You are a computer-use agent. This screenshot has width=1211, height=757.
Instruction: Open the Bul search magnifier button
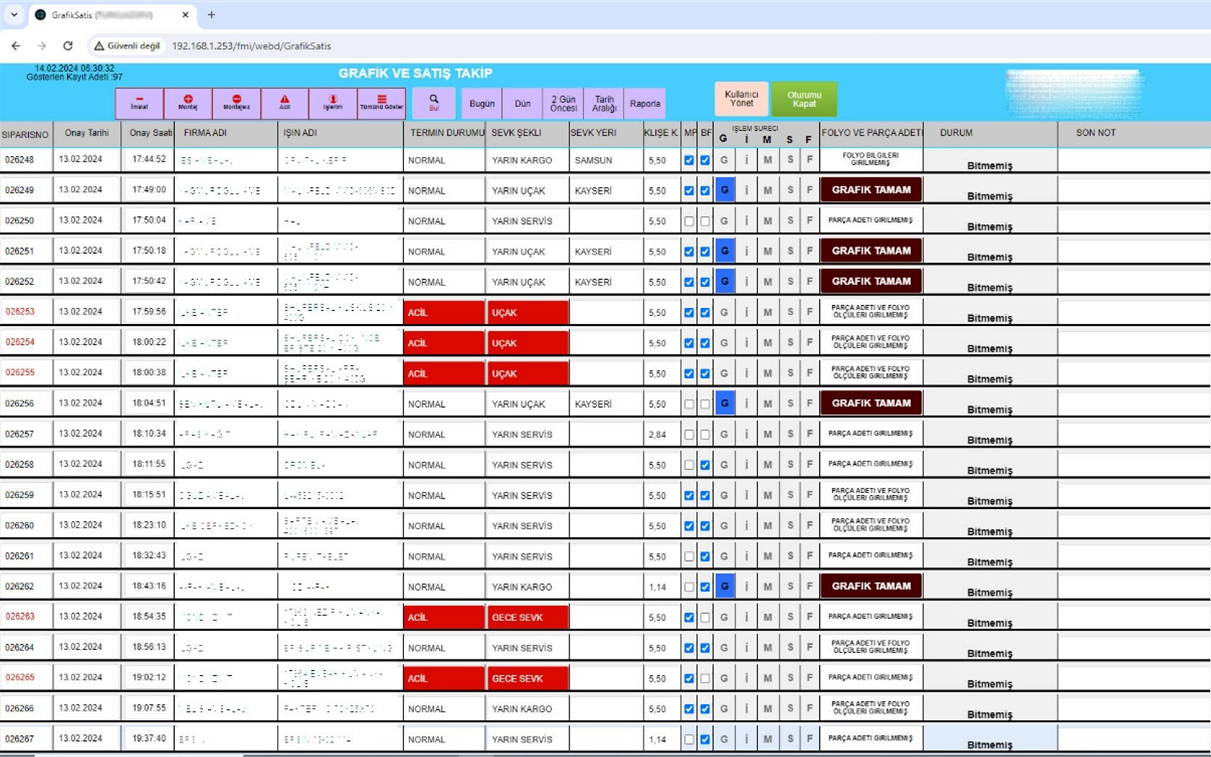434,103
